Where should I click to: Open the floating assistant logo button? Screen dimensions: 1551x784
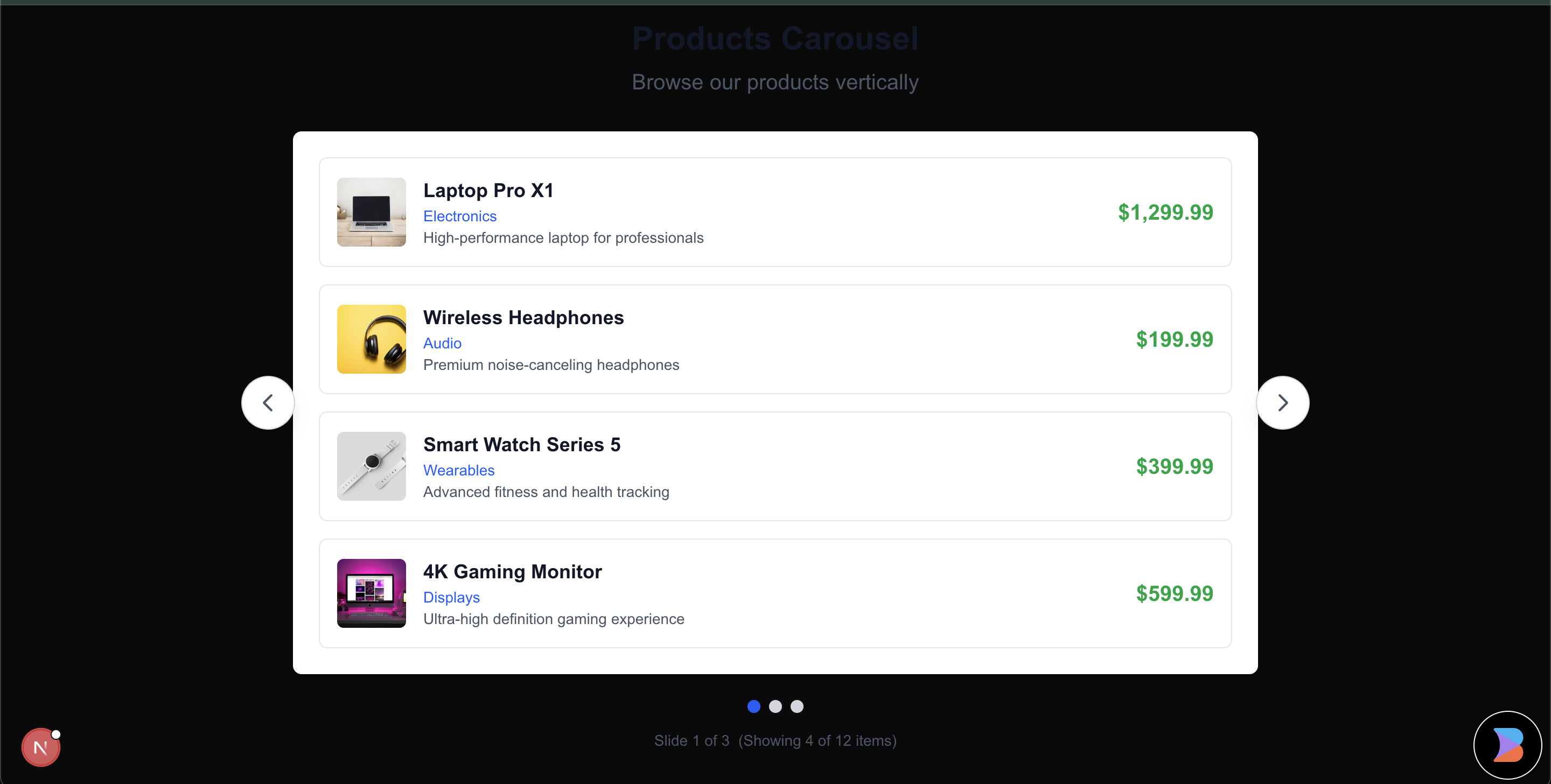[1508, 745]
